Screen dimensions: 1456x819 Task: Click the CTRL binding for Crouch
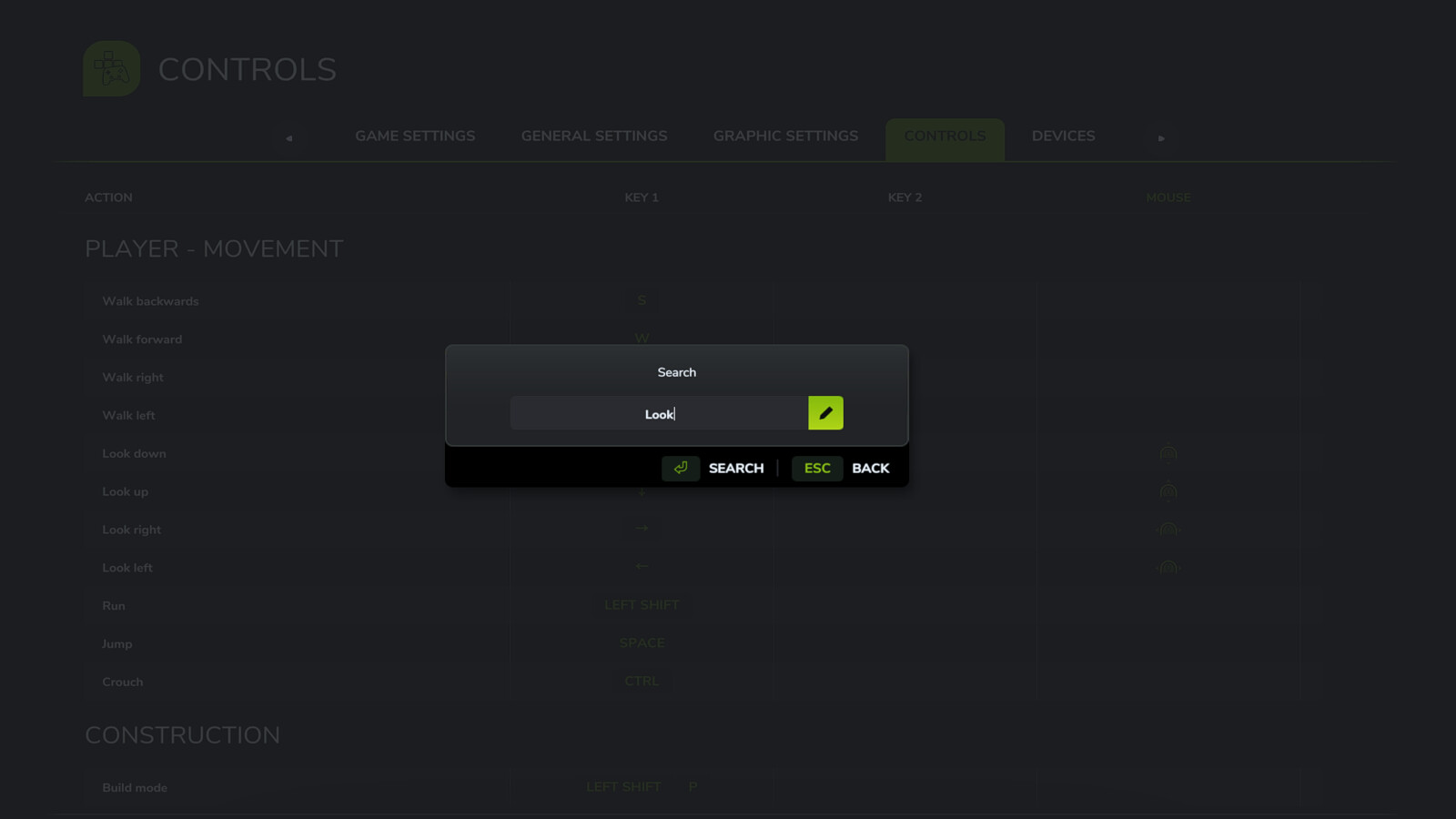[642, 682]
